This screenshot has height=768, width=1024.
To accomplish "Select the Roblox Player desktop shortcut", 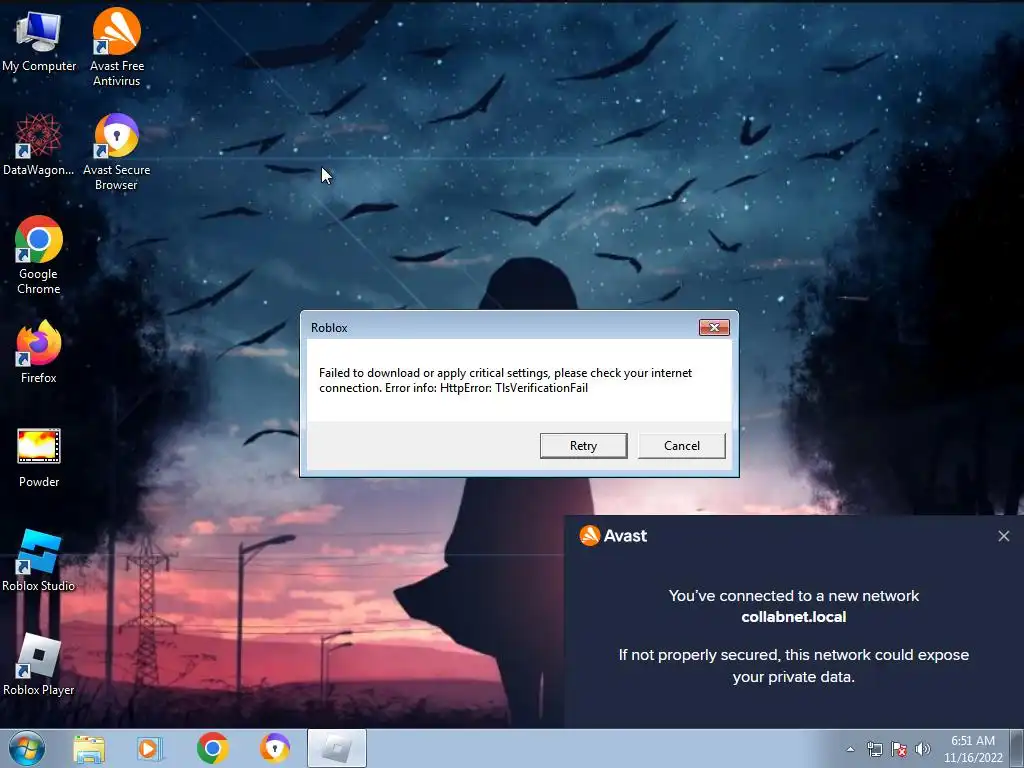I will pyautogui.click(x=39, y=665).
